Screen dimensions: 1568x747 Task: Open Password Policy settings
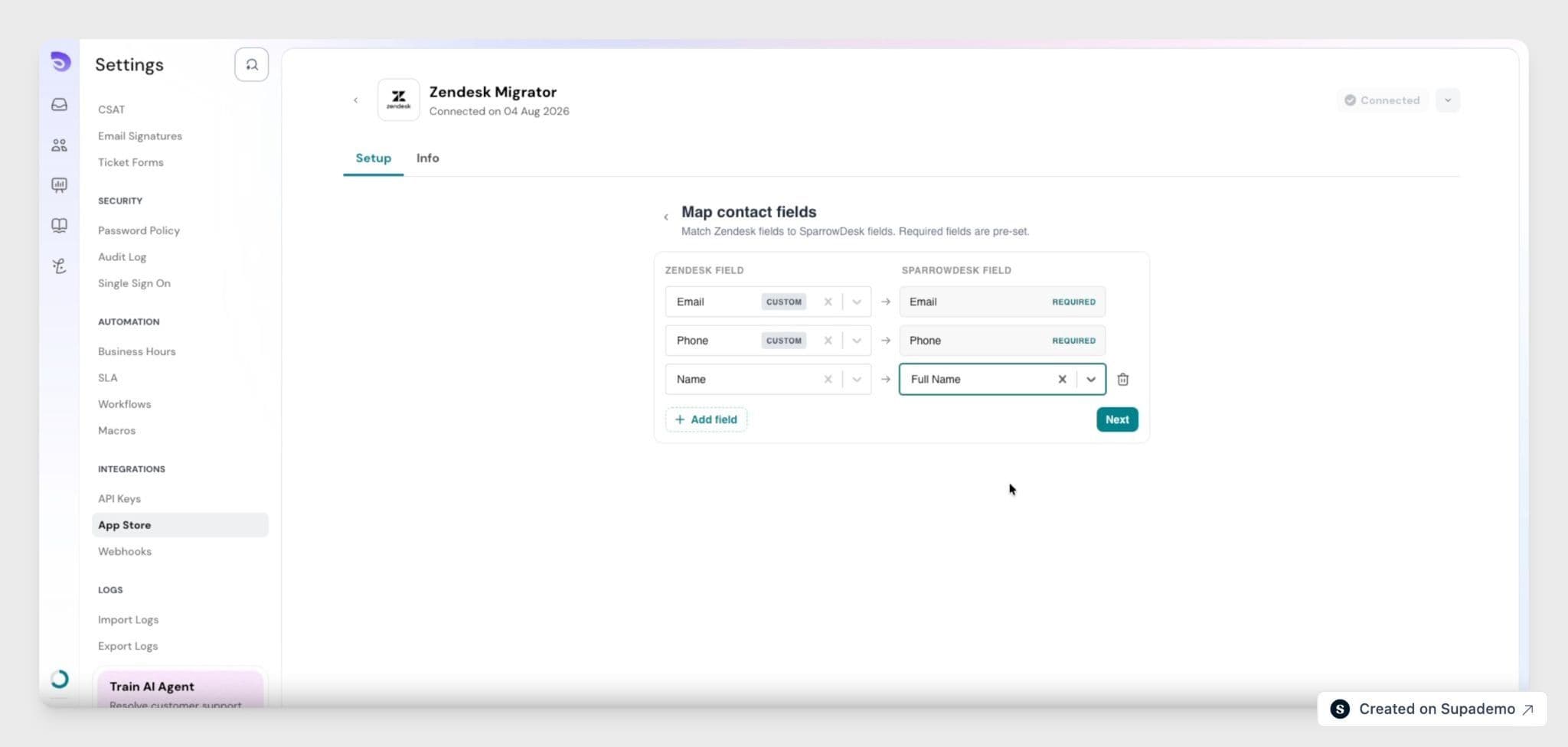pos(139,230)
